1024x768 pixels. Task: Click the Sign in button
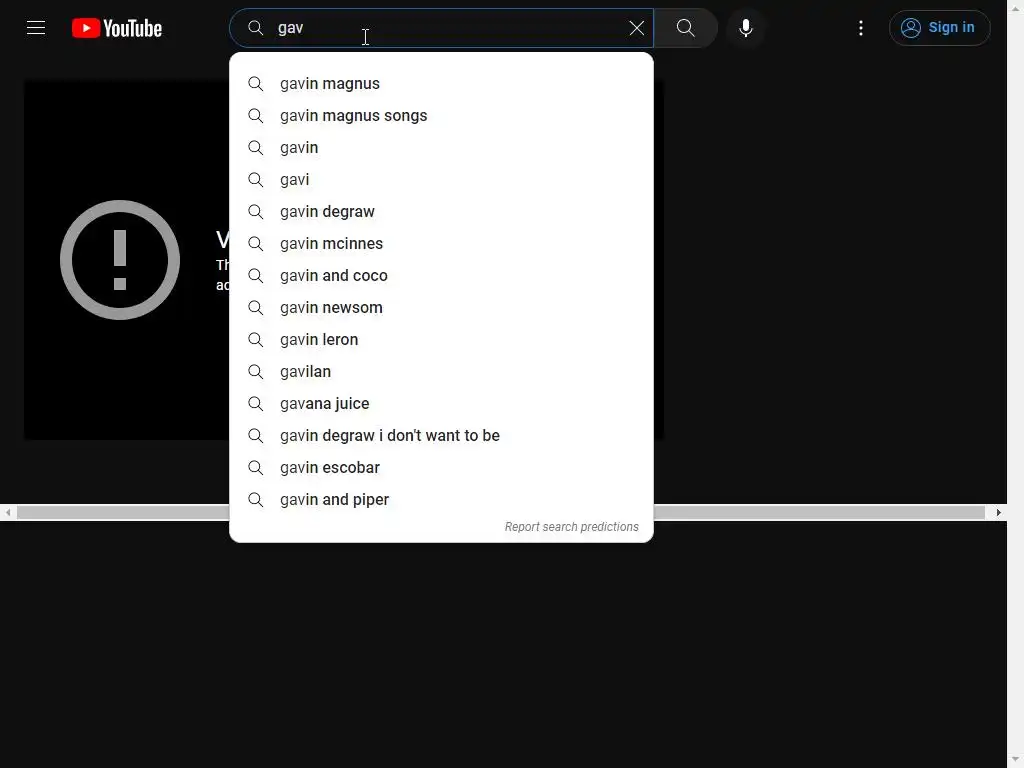[x=939, y=28]
